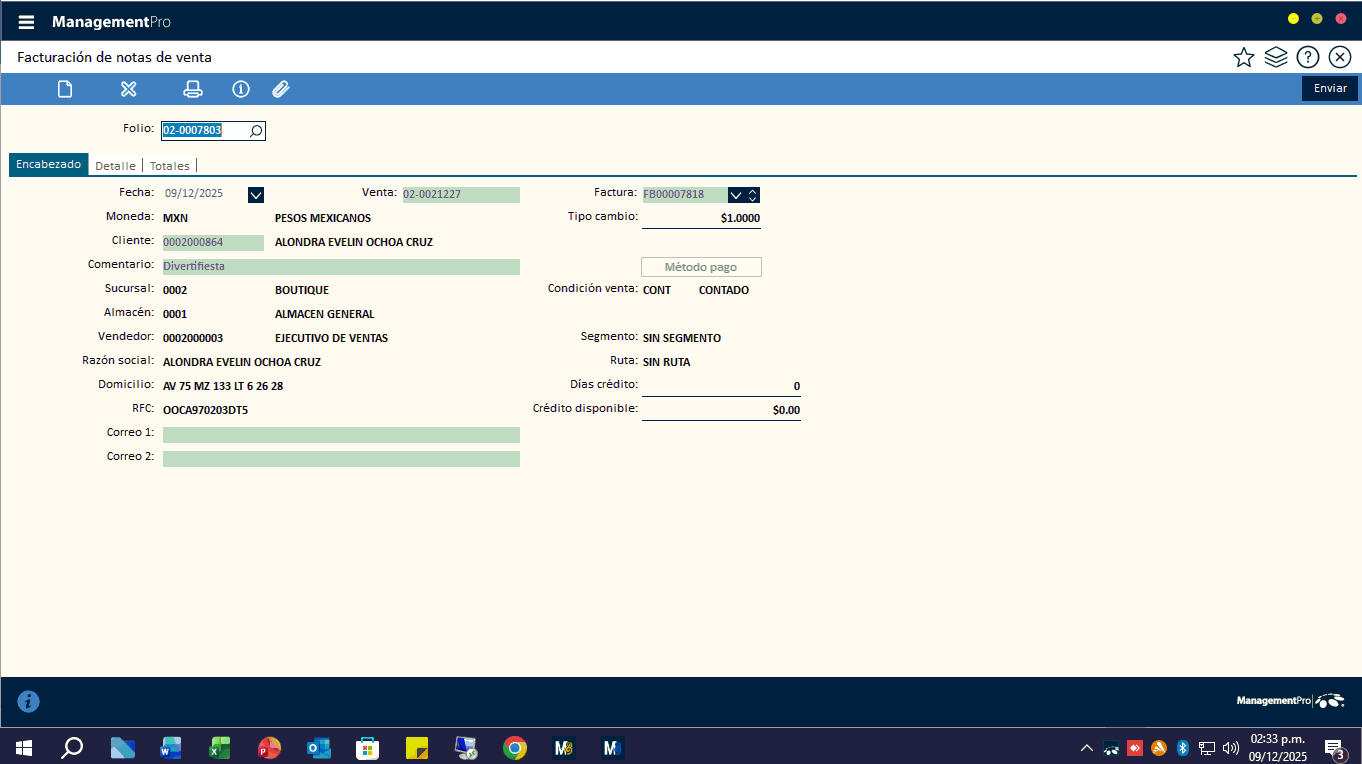Open the hamburger main menu
Screen dimensions: 1362x764
(x=26, y=22)
